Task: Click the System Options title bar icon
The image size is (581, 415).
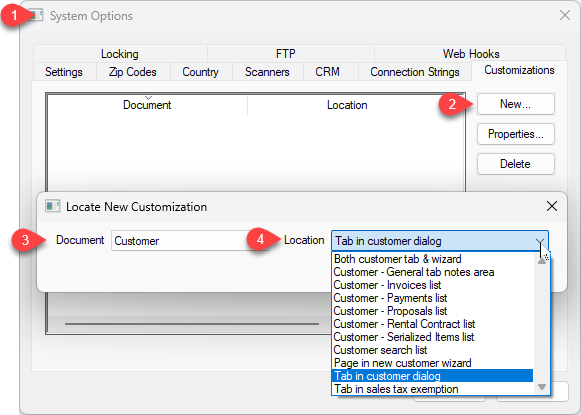Action: (x=36, y=16)
